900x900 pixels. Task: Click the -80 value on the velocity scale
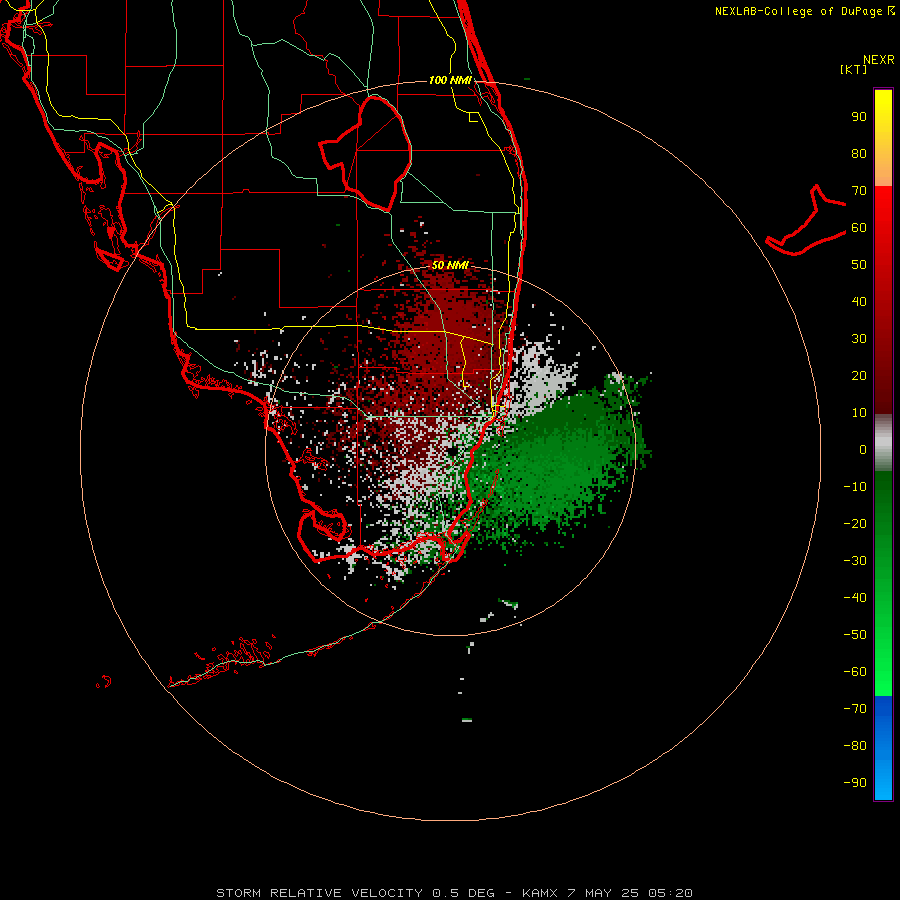coord(855,746)
